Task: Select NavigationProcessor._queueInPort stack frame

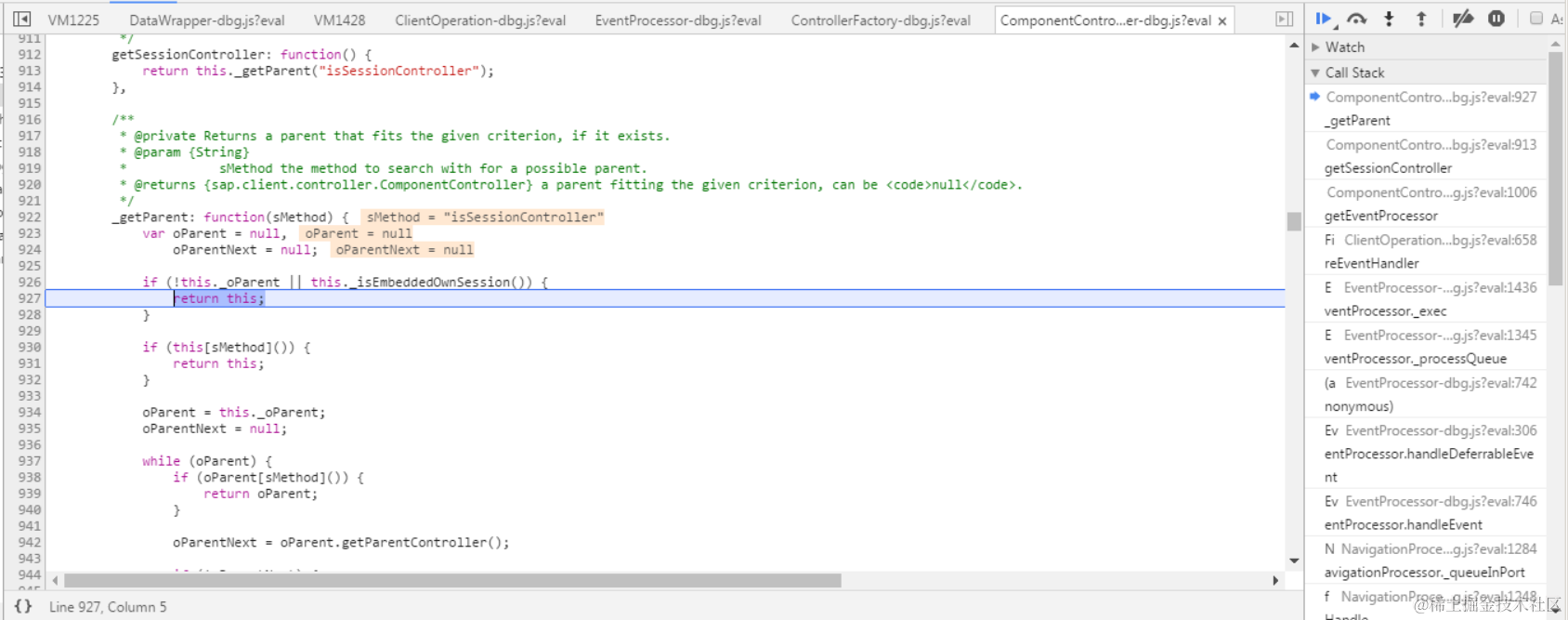Action: tap(1427, 561)
